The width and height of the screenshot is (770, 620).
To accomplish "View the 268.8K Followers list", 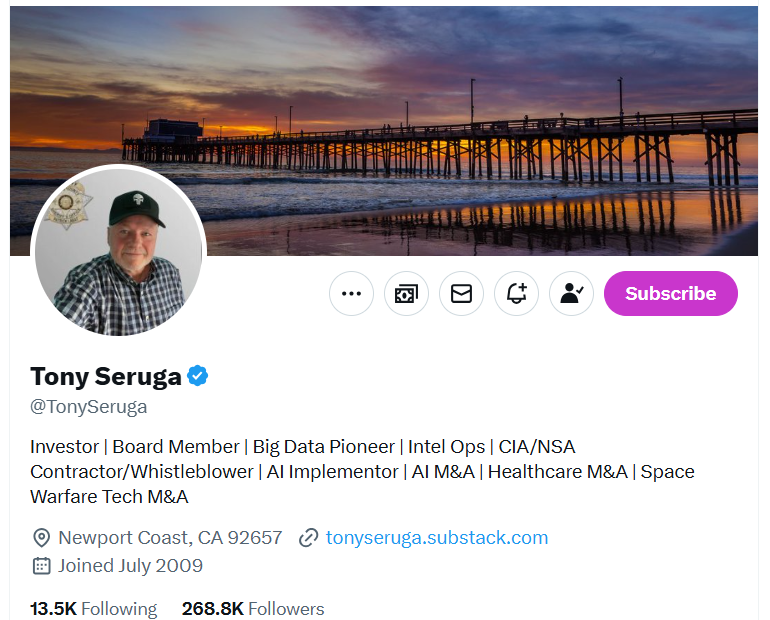I will [253, 608].
